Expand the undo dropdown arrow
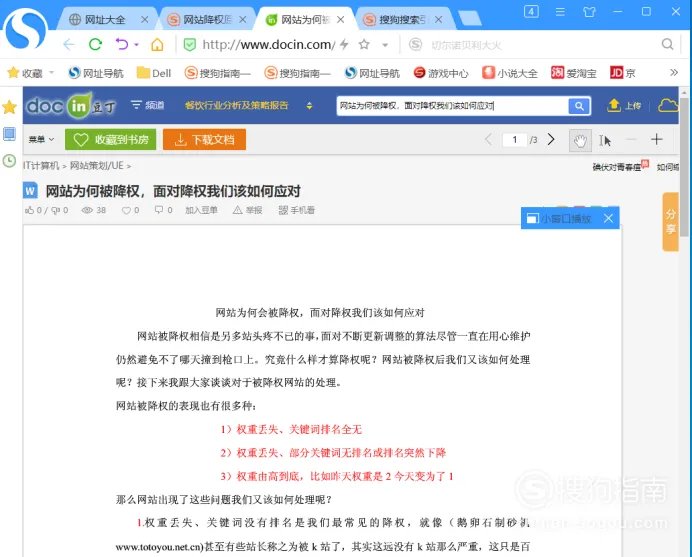This screenshot has width=692, height=557. point(136,45)
